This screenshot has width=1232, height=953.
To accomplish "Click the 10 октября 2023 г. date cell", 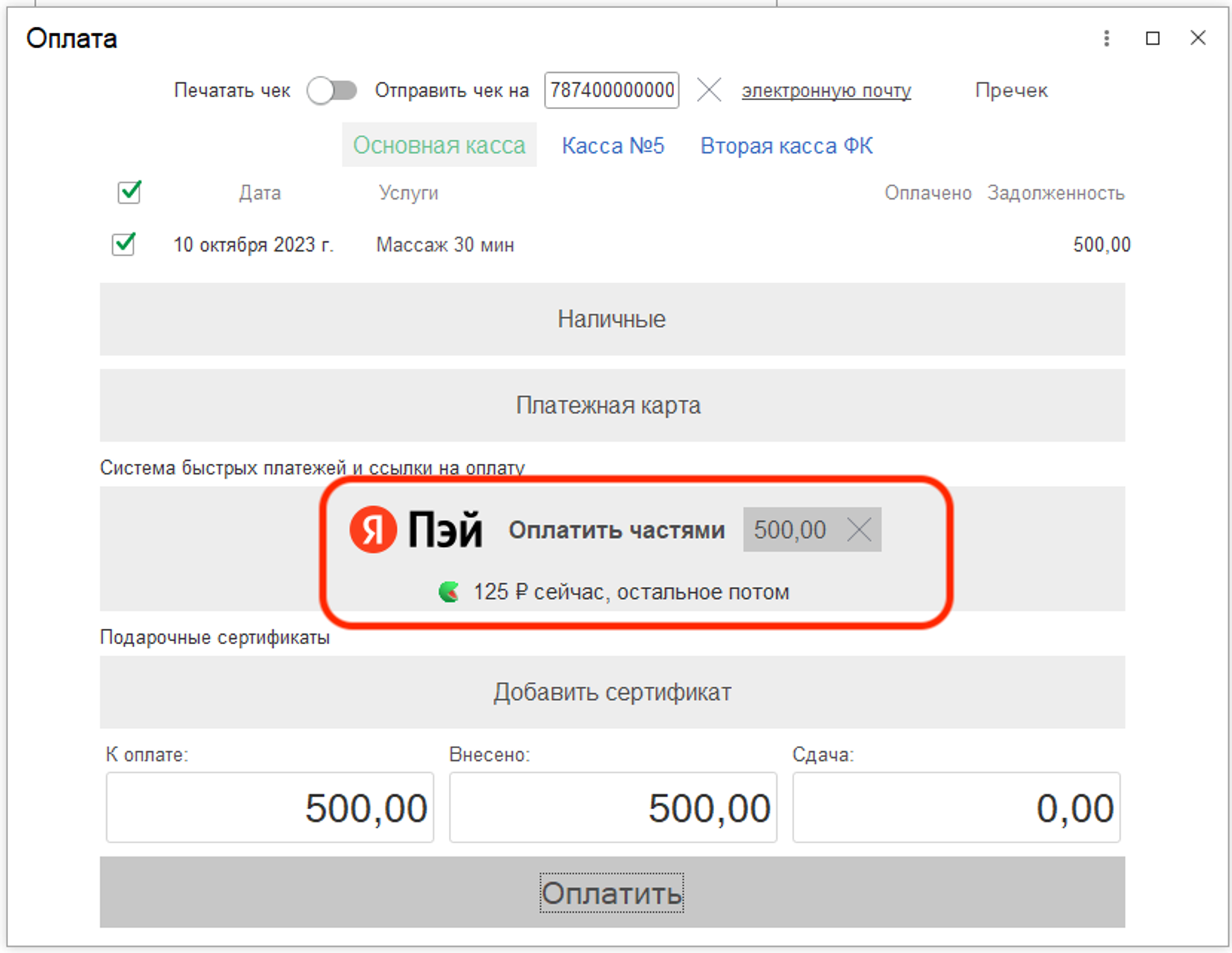I will pos(253,245).
